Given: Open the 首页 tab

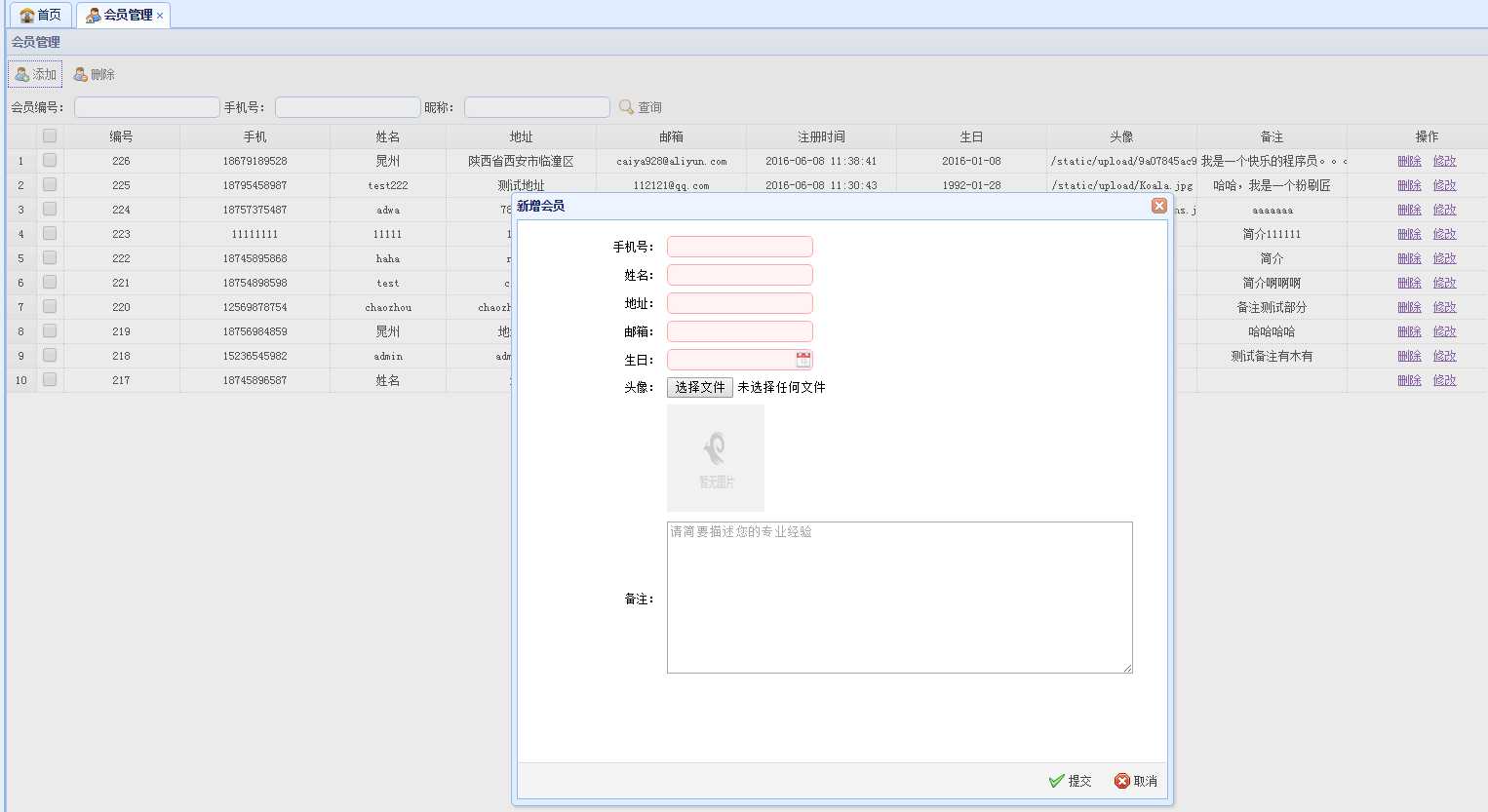Looking at the screenshot, I should click(40, 15).
